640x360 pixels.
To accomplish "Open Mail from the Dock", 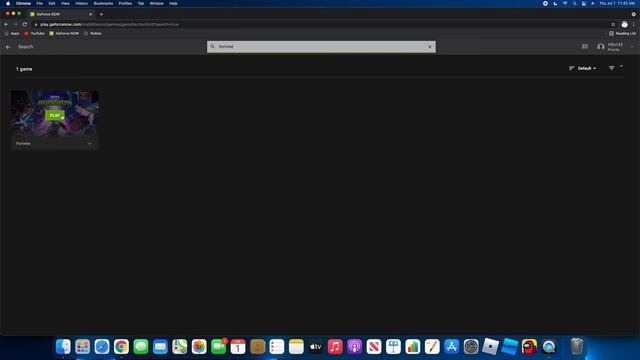I will coord(160,347).
